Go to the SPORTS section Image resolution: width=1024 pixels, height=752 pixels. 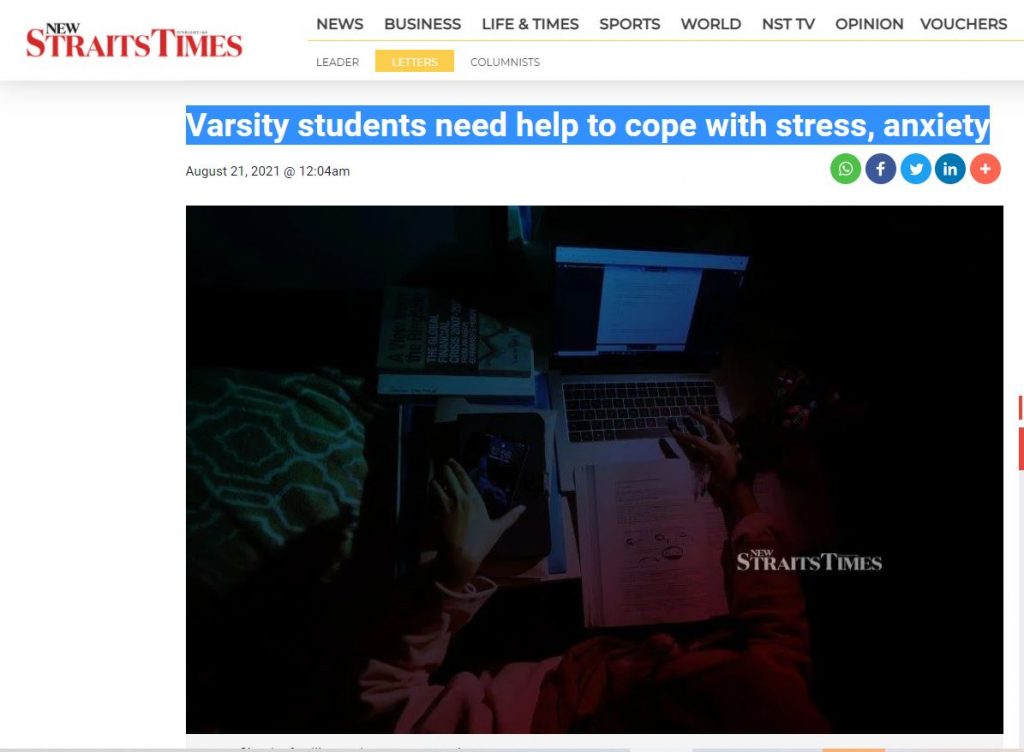point(630,24)
